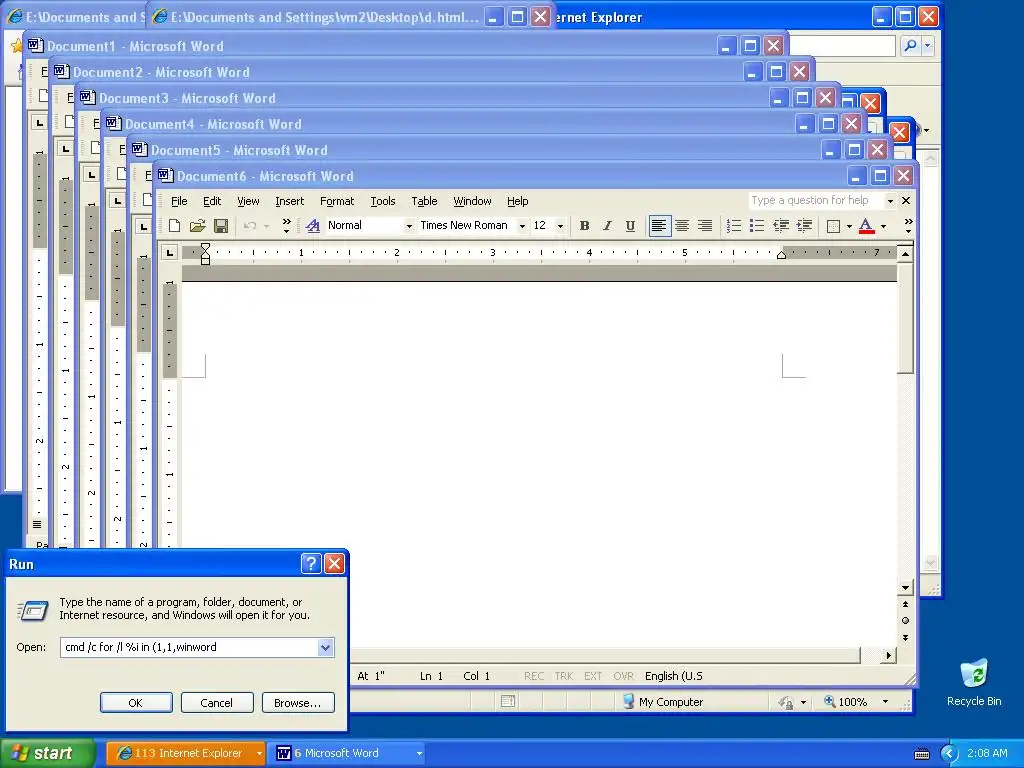Image resolution: width=1024 pixels, height=768 pixels.
Task: Open the Style dropdown showing Normal
Action: tap(409, 226)
